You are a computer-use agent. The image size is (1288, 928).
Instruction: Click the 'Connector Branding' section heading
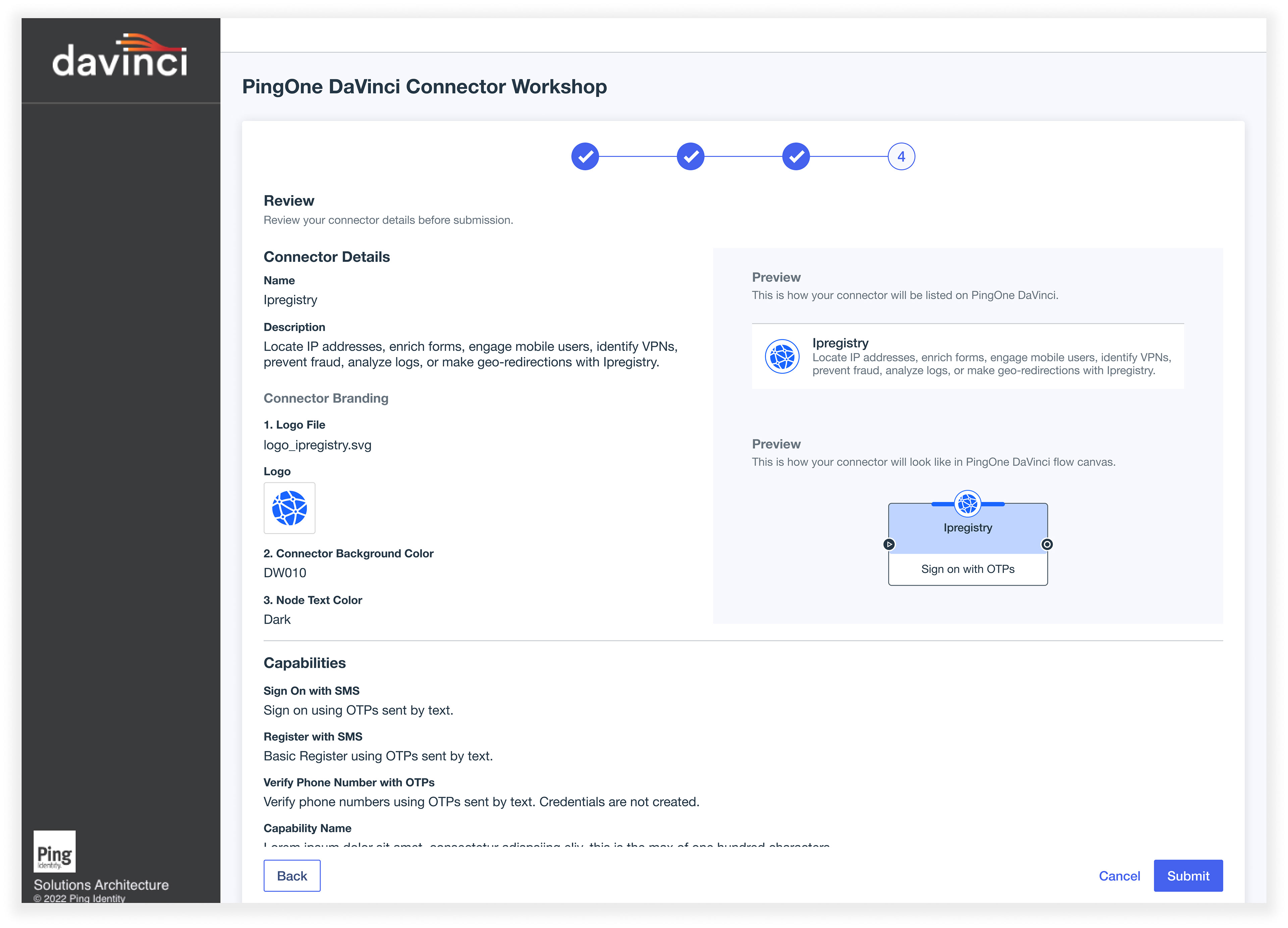[326, 398]
